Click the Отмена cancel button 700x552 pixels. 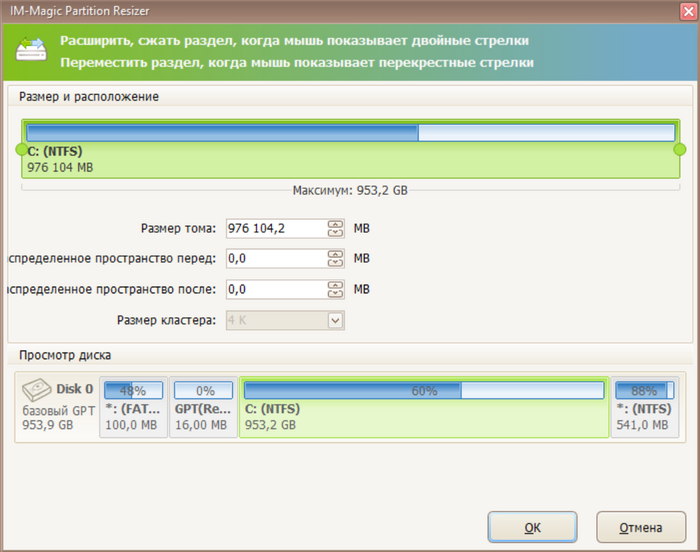point(641,527)
